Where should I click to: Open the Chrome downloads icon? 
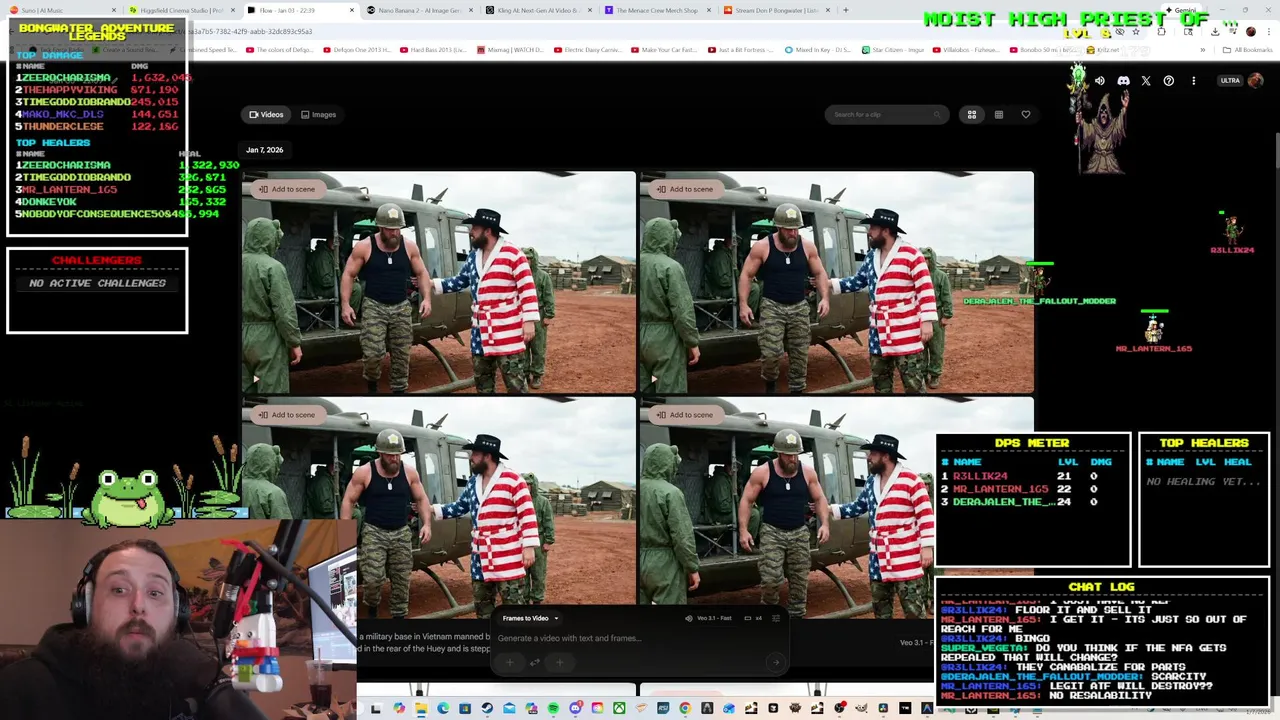click(1215, 32)
